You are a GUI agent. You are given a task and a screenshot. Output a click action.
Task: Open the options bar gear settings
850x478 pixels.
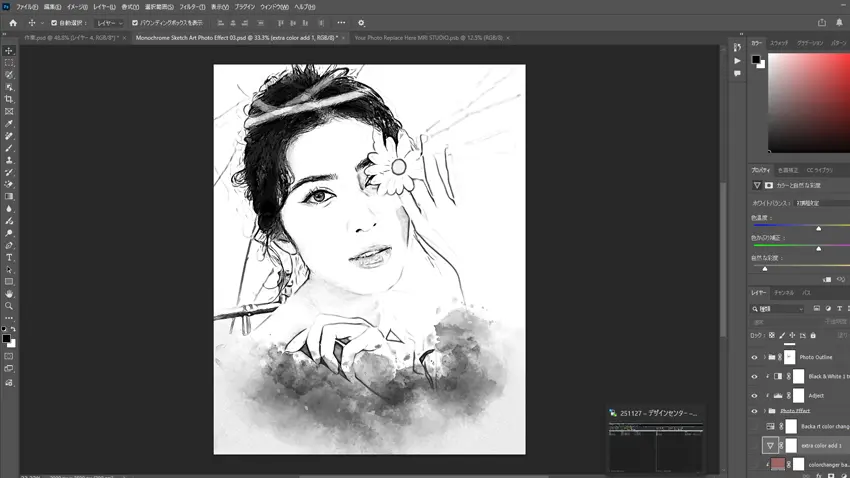click(x=361, y=23)
